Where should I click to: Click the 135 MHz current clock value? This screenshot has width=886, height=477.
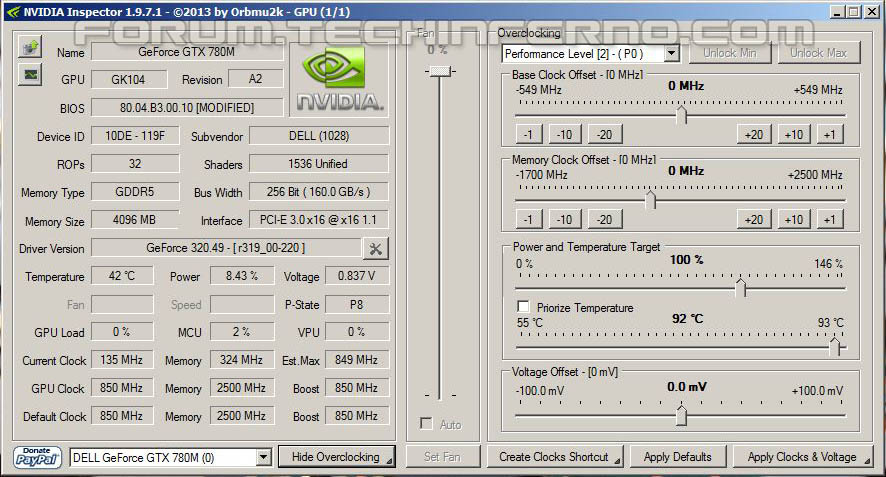click(122, 360)
